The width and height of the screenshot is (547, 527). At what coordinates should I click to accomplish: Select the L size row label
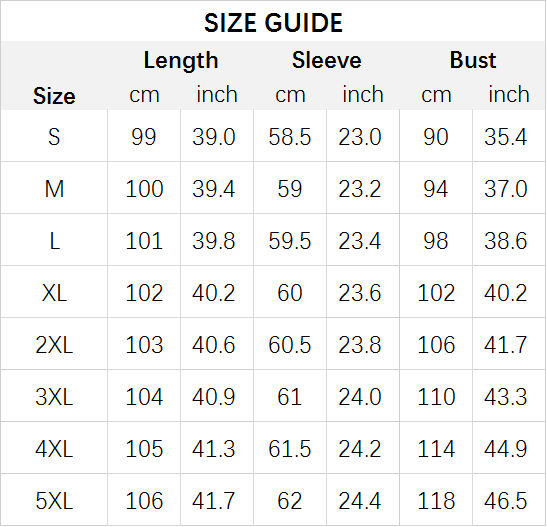[x=54, y=241]
